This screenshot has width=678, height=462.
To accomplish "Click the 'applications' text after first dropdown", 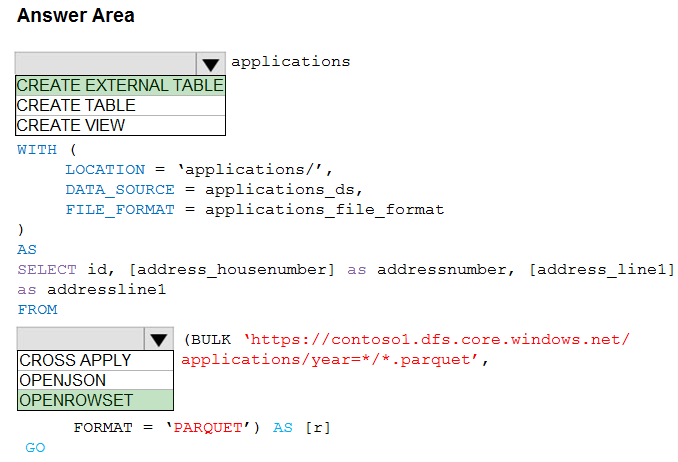I will (291, 62).
